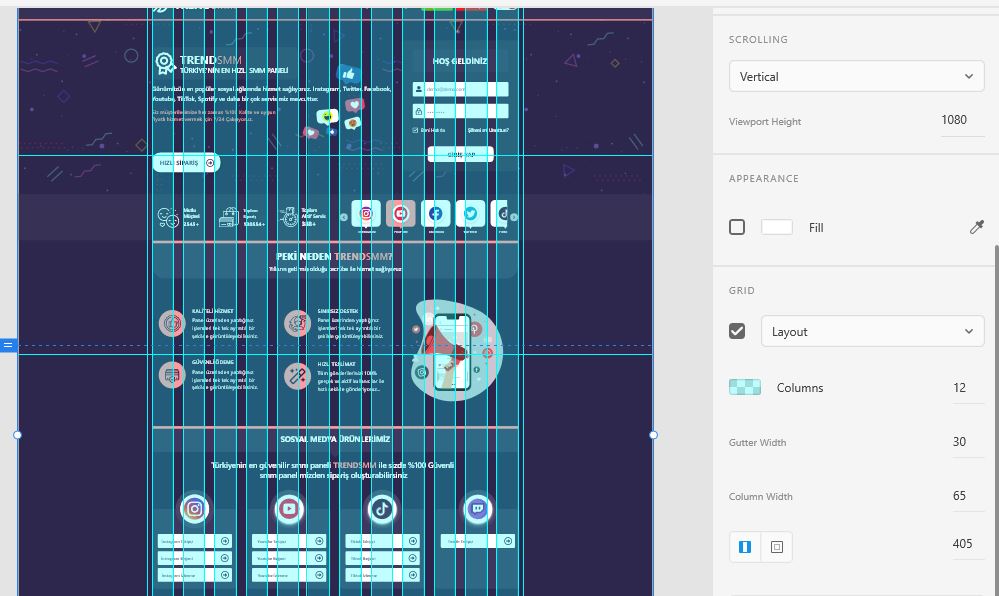This screenshot has width=999, height=596.
Task: Click the properties panel vertical scrollbar
Action: pyautogui.click(x=996, y=420)
